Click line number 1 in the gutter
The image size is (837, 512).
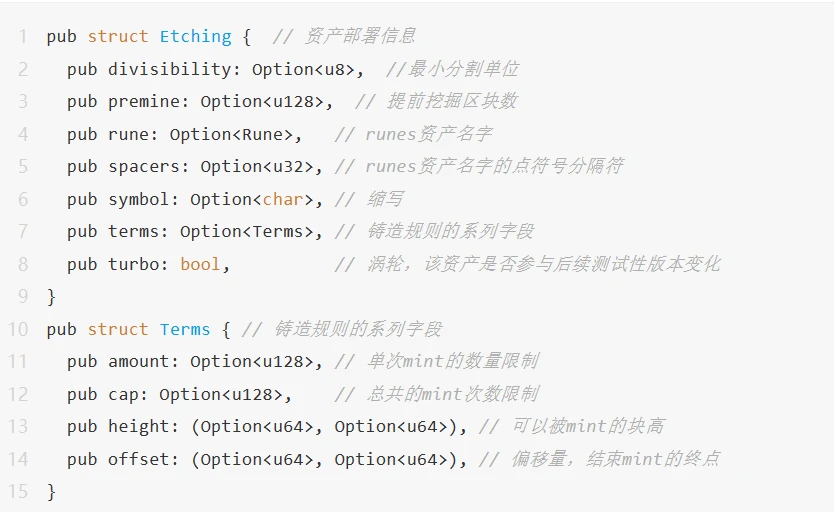(22, 37)
